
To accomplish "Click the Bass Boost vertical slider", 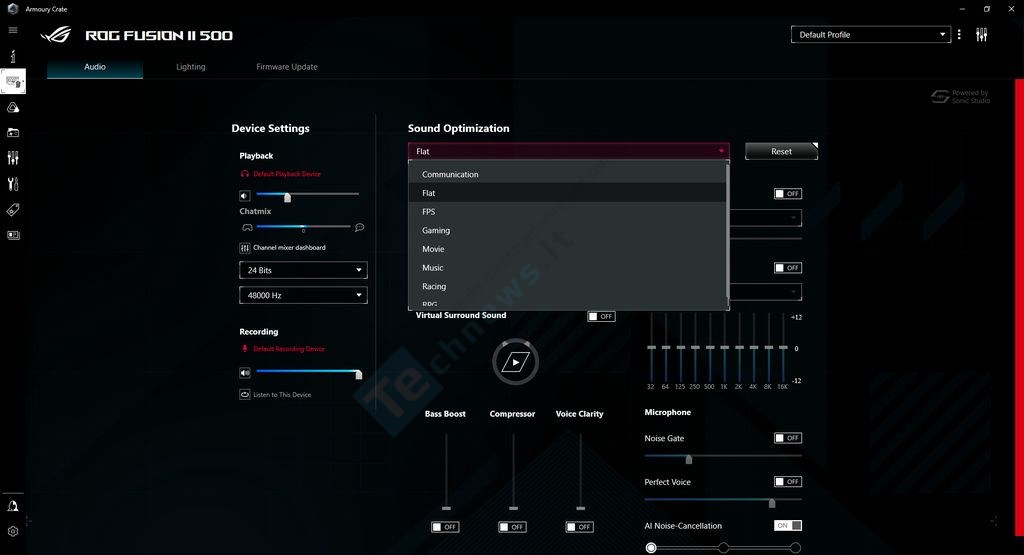I will click(446, 472).
